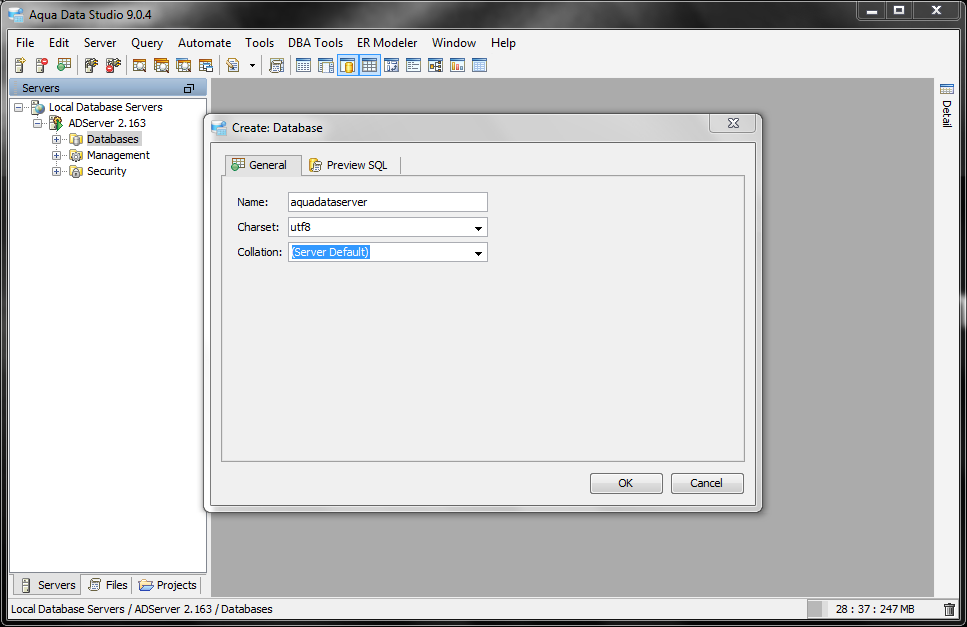Click the third magnifier window icon with blue bar

183,65
